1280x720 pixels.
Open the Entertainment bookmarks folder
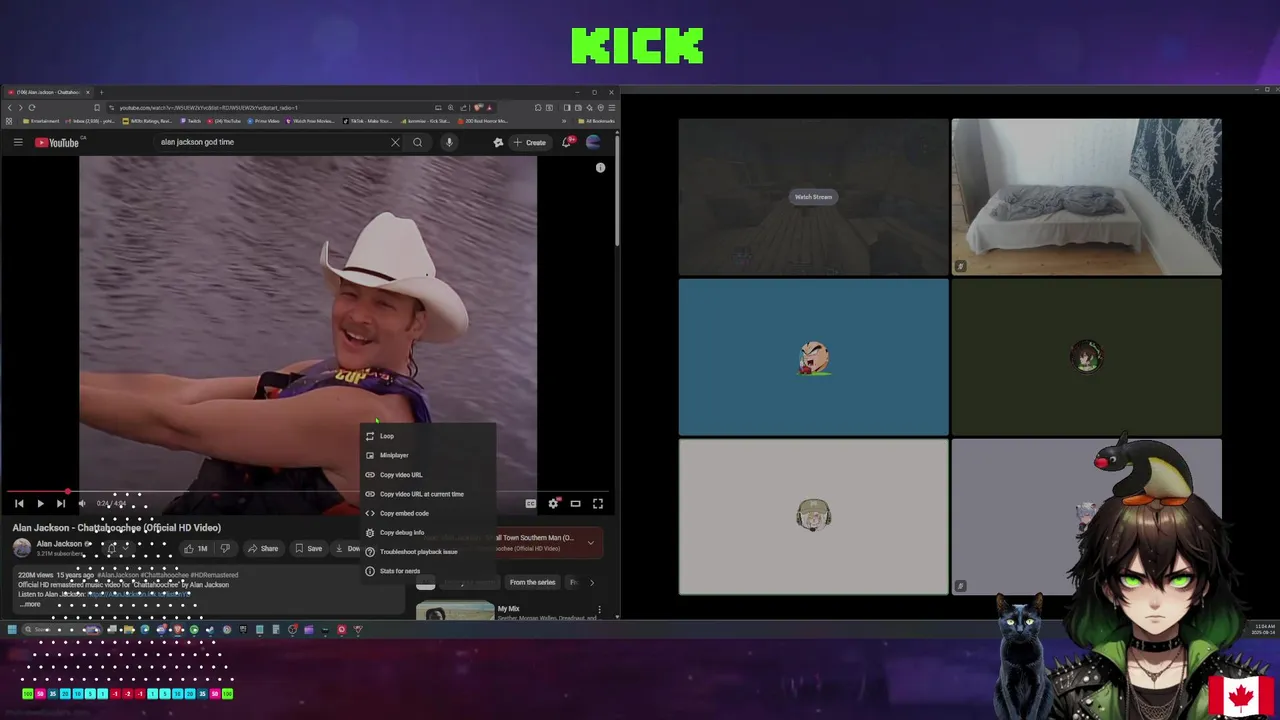[39, 121]
